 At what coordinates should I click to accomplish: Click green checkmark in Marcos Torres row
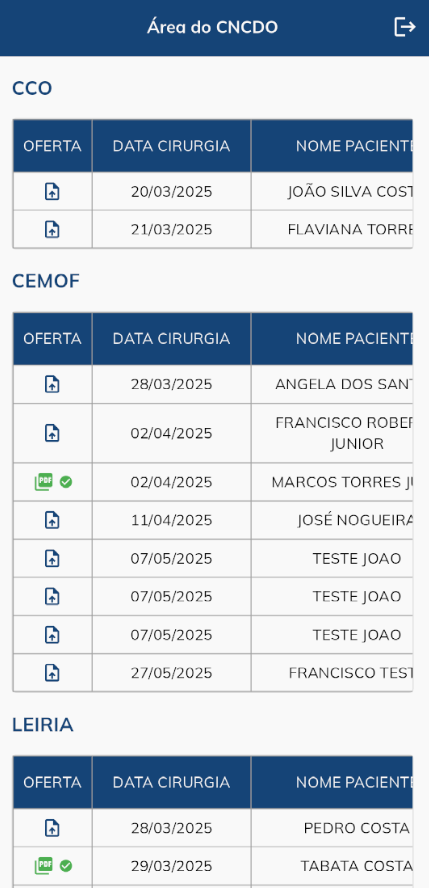pyautogui.click(x=66, y=482)
